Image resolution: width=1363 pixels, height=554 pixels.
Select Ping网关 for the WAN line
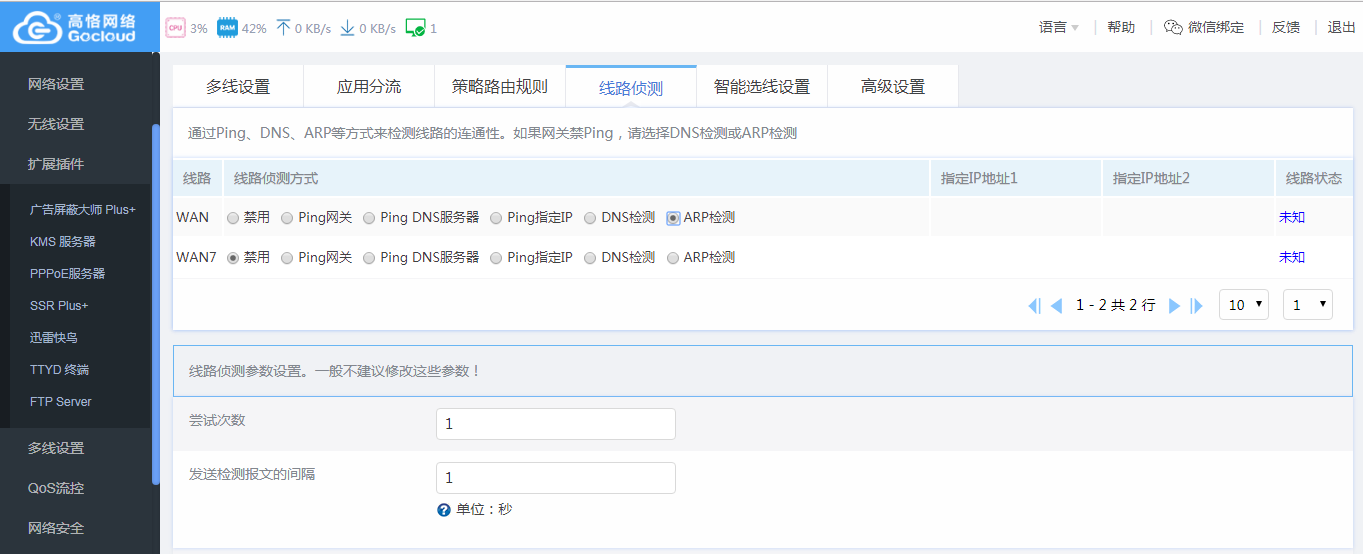point(288,218)
